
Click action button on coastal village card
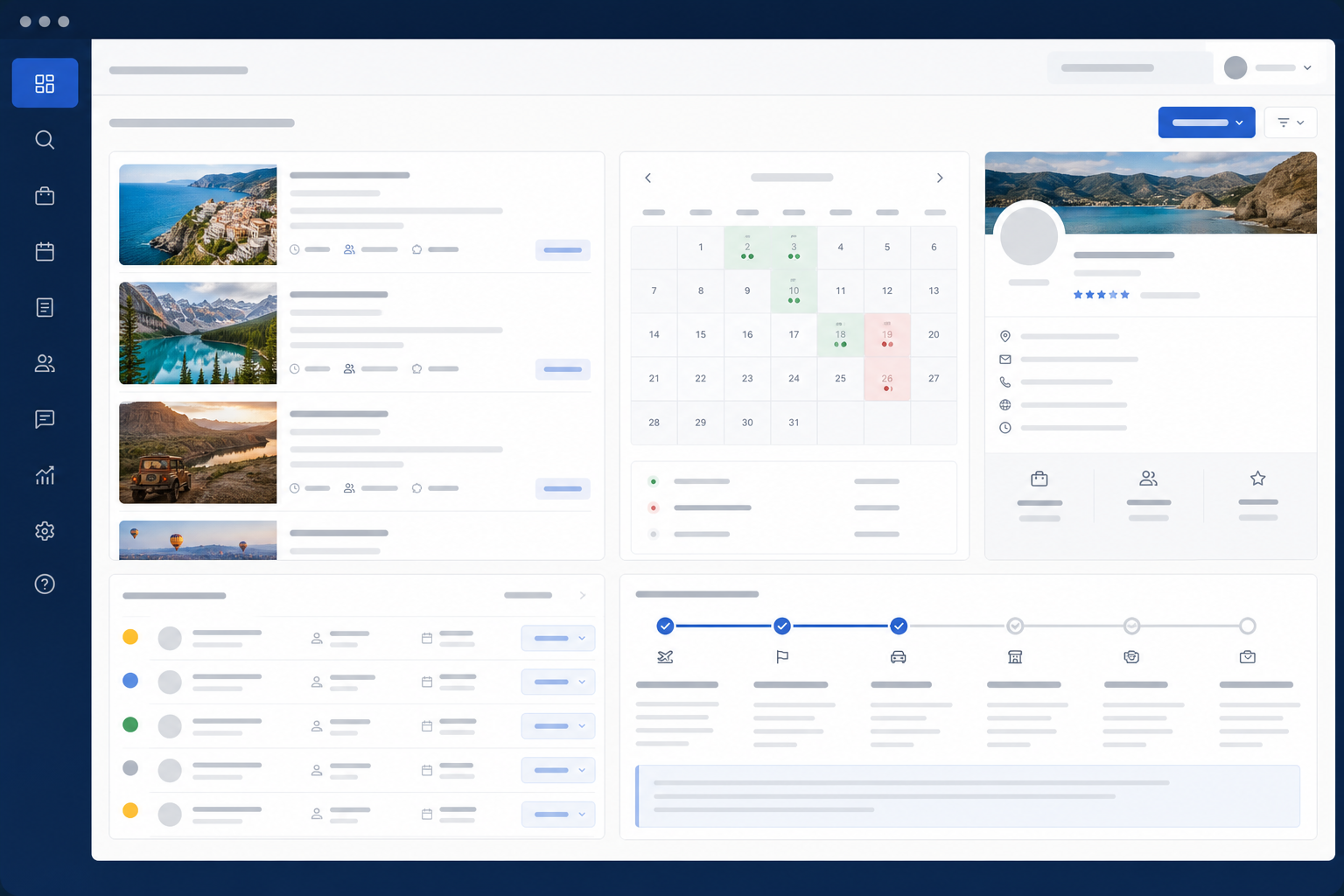[x=563, y=249]
